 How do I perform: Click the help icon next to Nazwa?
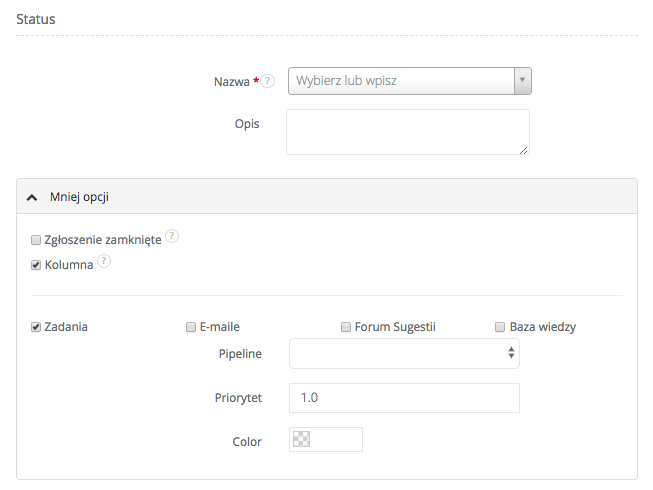(268, 81)
